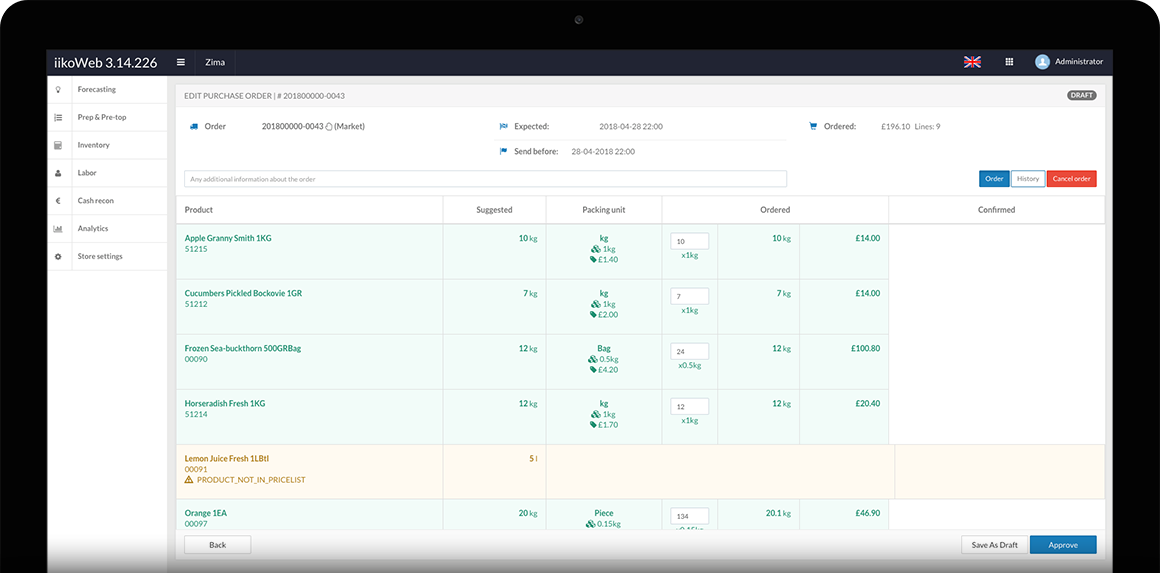
Task: Click the Suggested column header
Action: [x=494, y=210]
